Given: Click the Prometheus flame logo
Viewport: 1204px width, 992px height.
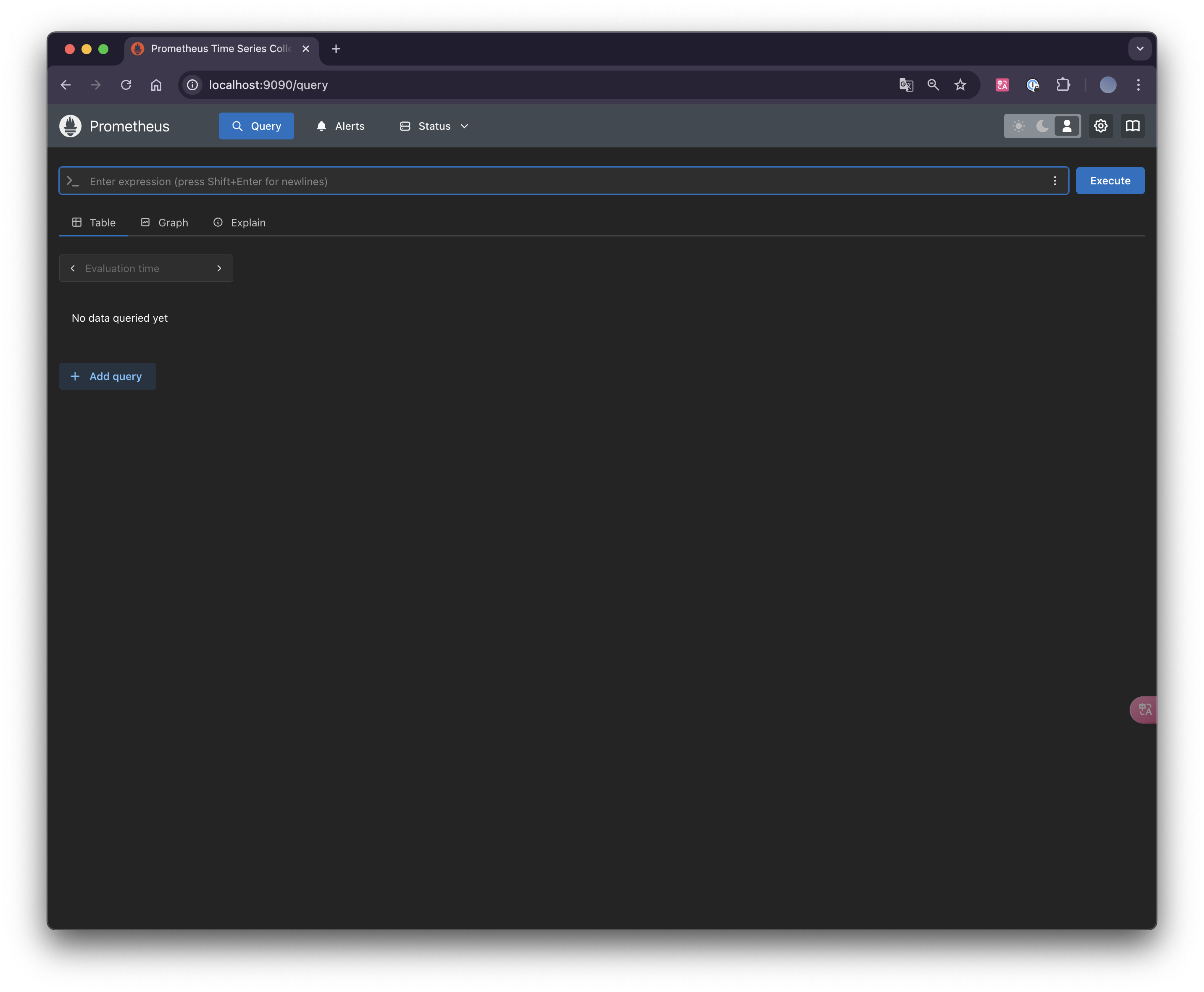Looking at the screenshot, I should [x=70, y=126].
